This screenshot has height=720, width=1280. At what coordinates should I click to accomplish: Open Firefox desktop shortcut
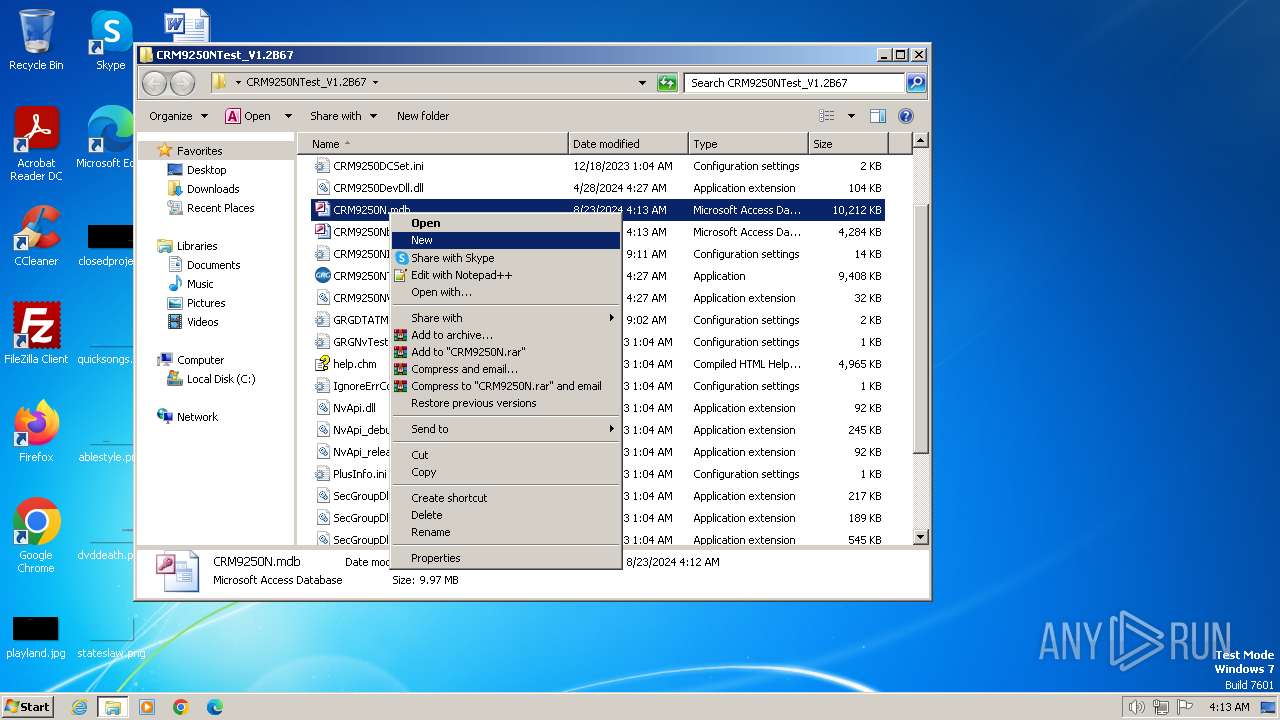click(x=36, y=432)
